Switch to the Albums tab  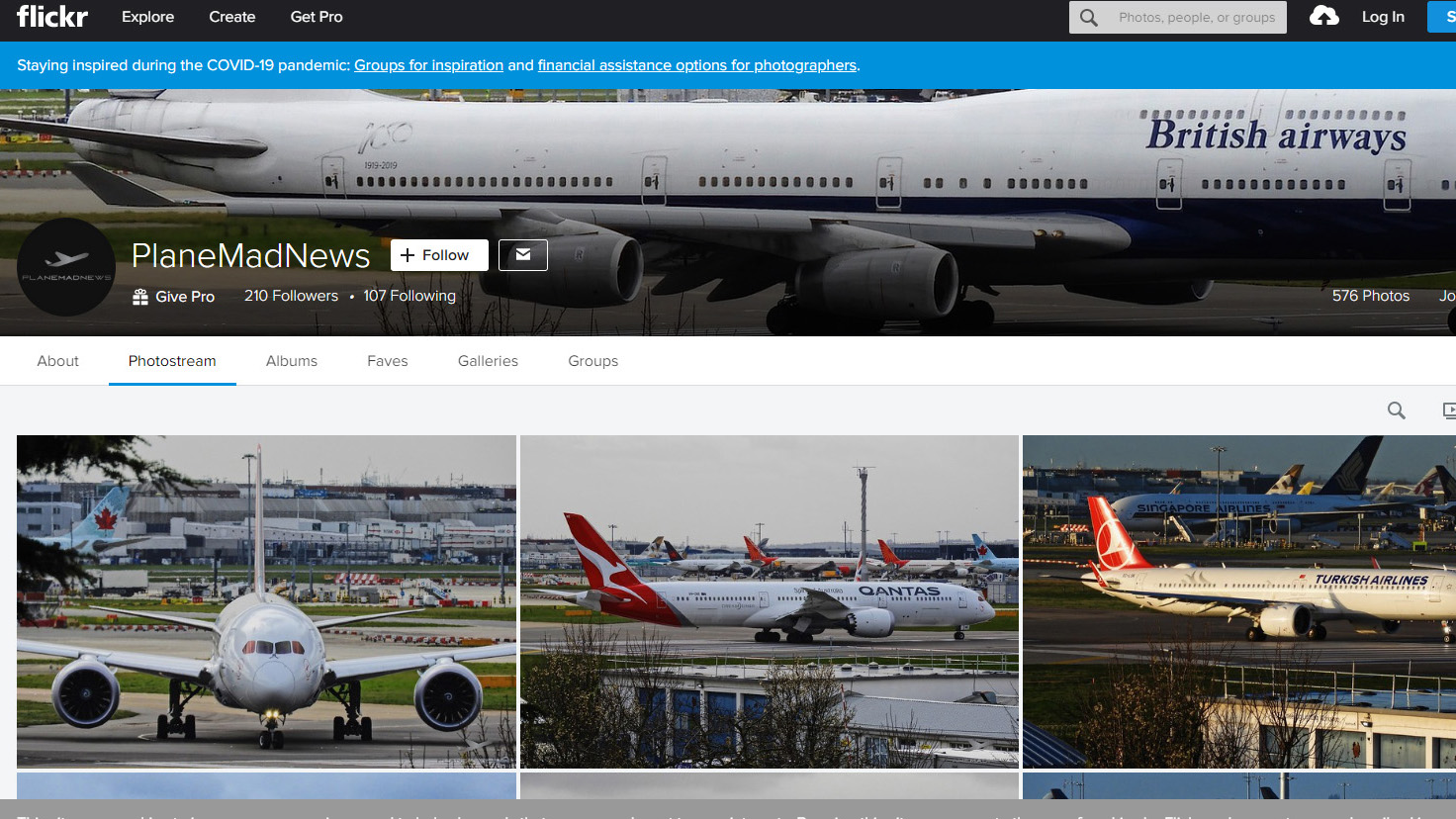tap(292, 361)
